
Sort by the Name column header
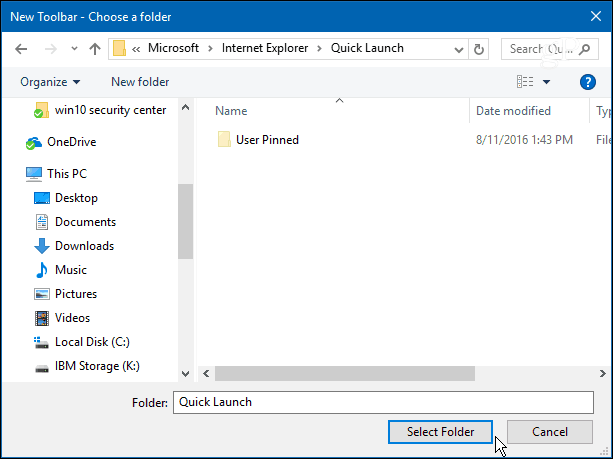click(231, 111)
